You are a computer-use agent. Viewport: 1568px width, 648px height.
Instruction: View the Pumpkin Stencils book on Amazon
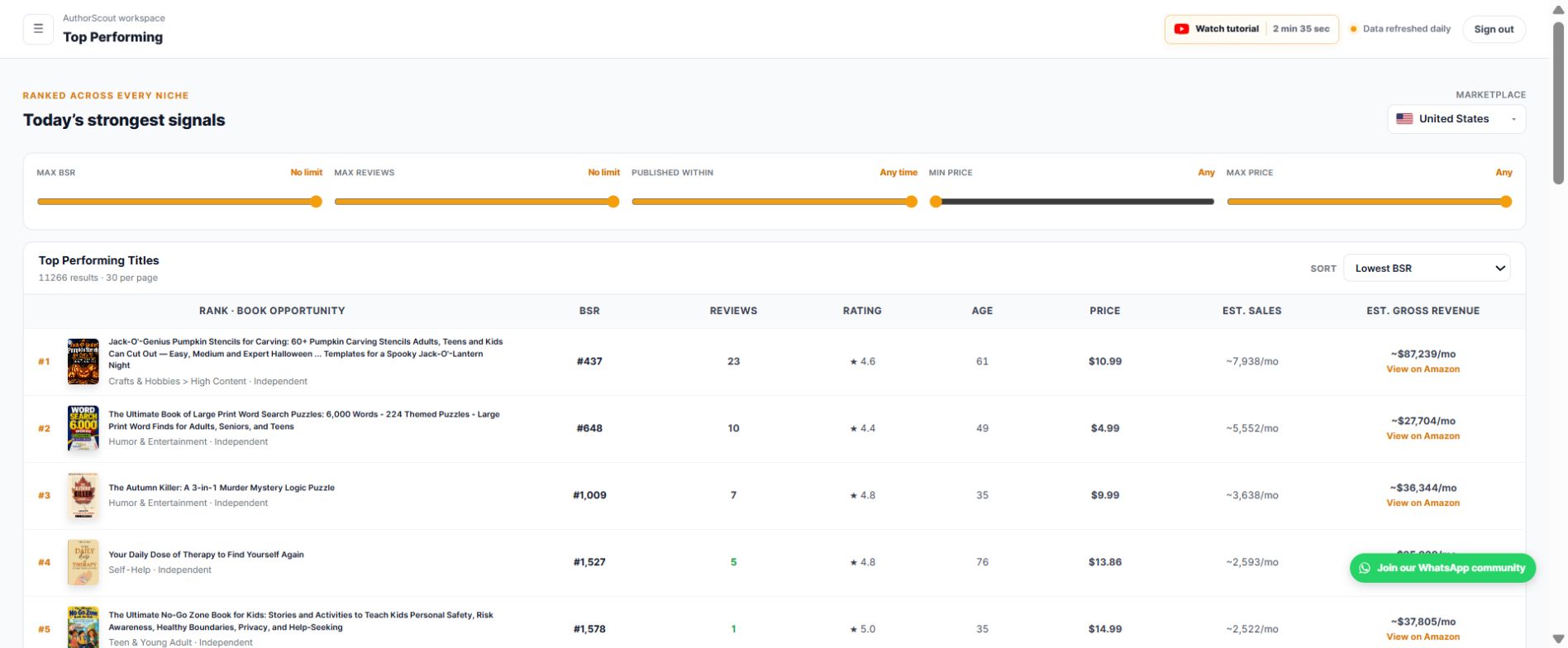pos(1423,369)
